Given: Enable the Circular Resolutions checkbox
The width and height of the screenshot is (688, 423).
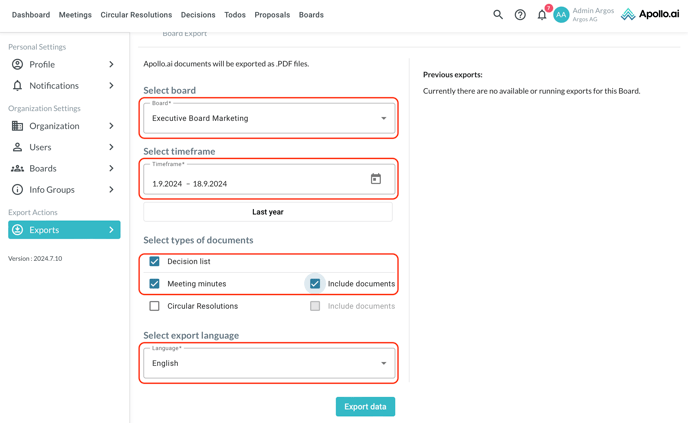Looking at the screenshot, I should [154, 306].
